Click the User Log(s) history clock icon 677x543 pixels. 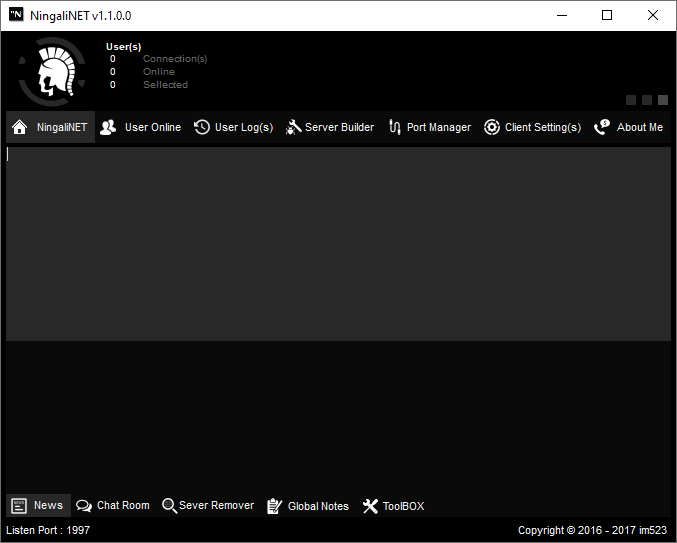[x=202, y=128]
